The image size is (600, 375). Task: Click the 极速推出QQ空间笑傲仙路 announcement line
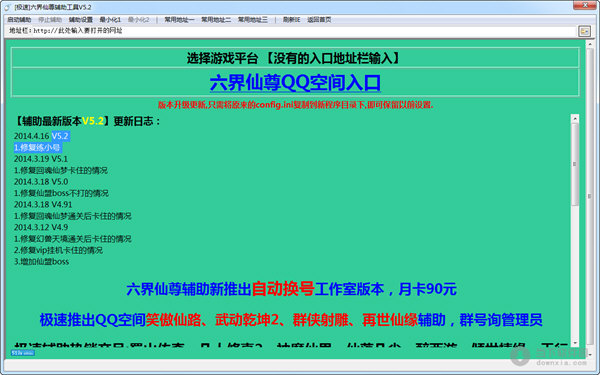291,320
